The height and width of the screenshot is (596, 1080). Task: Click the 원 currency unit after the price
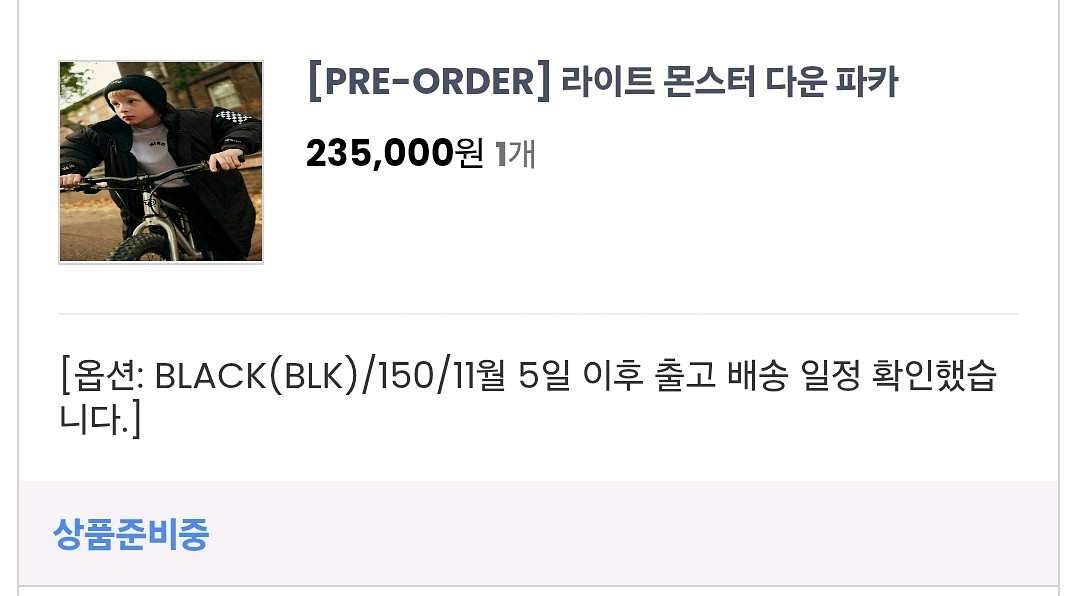point(470,153)
